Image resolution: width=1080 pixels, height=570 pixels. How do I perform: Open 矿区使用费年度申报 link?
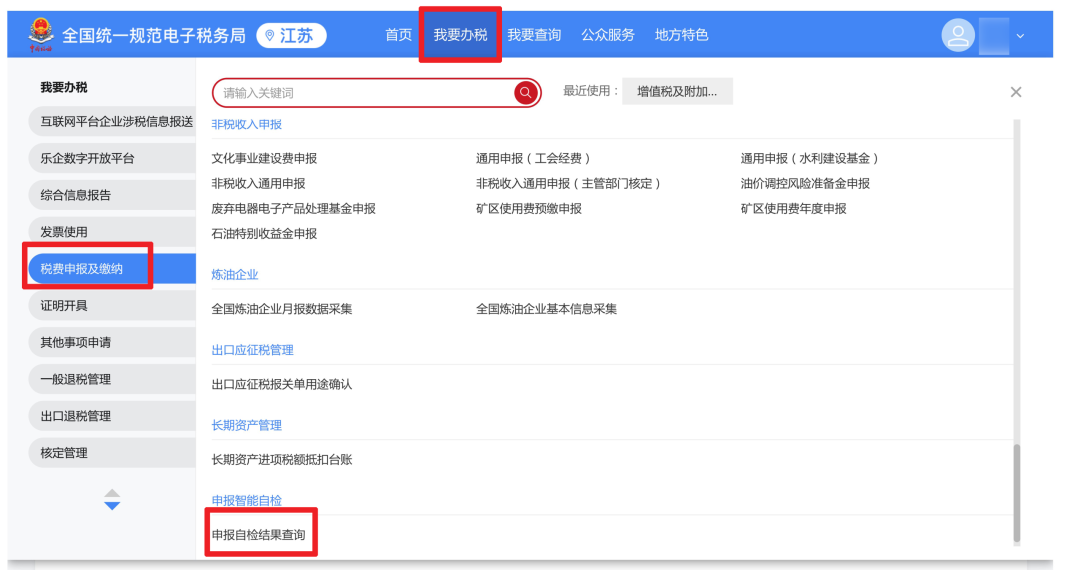coord(793,209)
